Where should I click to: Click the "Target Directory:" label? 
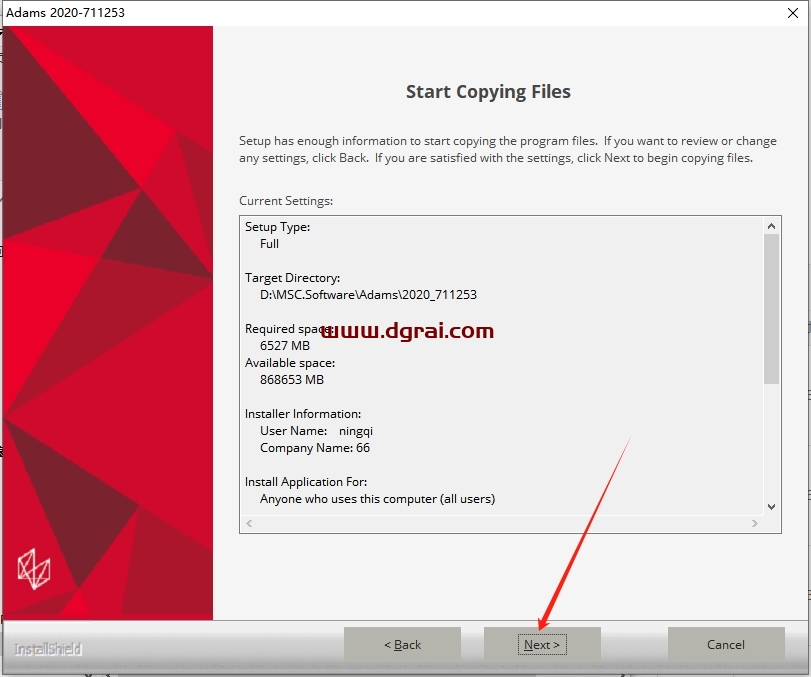293,278
